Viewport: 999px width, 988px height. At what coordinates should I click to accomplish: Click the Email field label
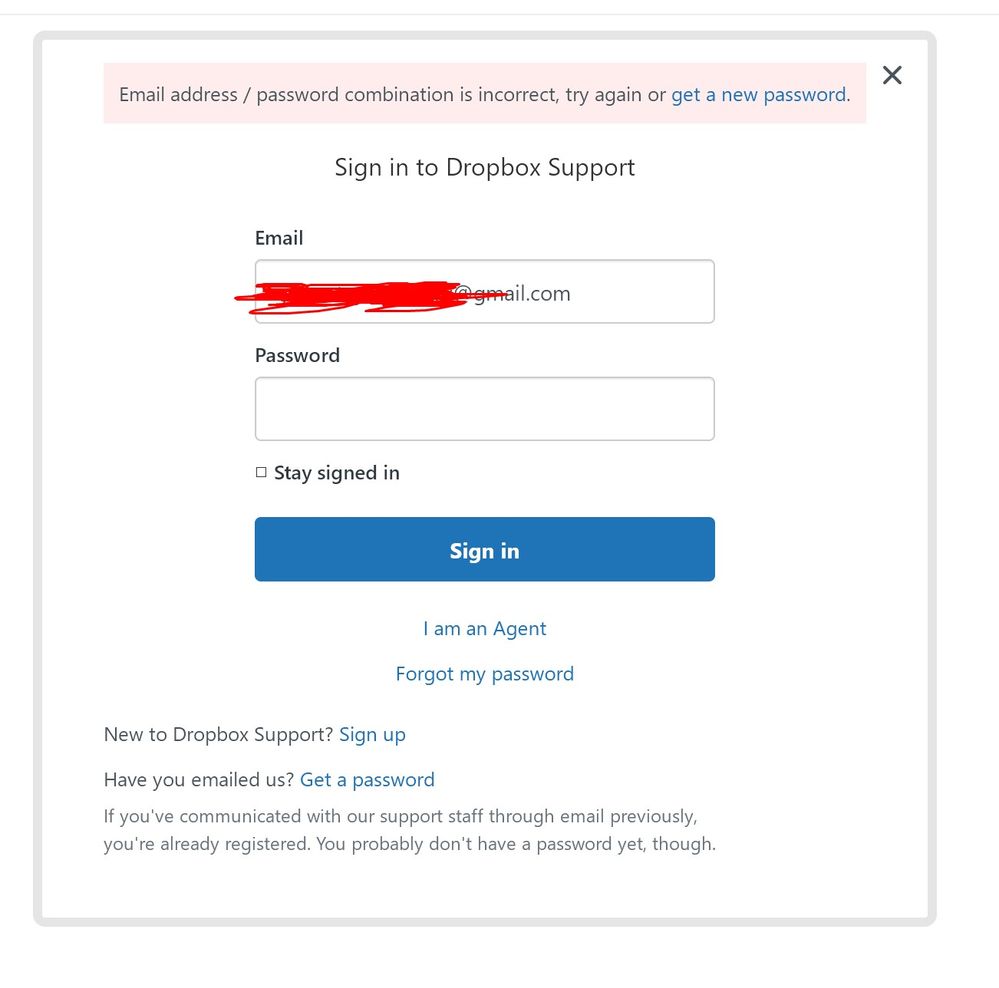tap(279, 238)
